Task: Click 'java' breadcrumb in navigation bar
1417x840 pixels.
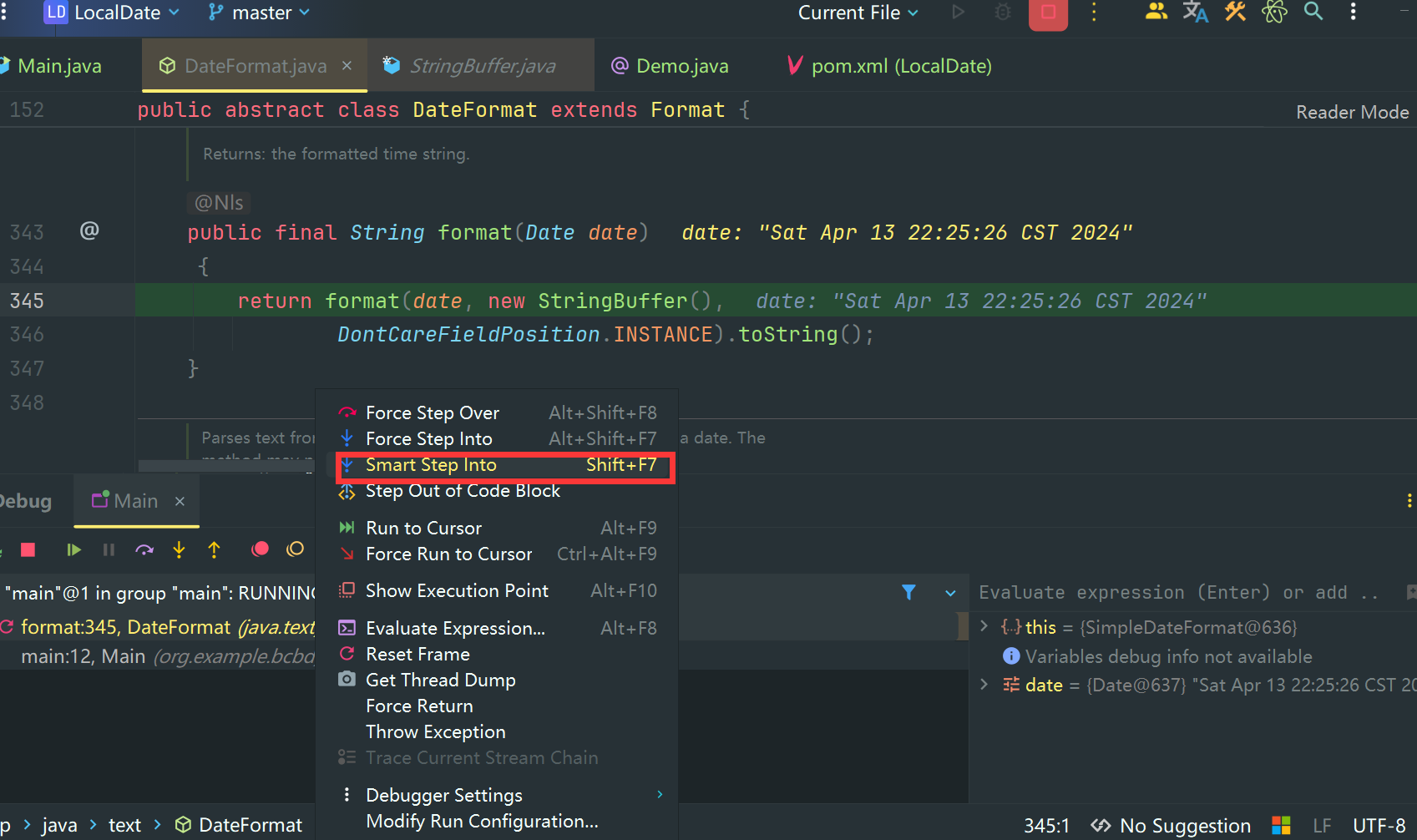Action: [59, 825]
